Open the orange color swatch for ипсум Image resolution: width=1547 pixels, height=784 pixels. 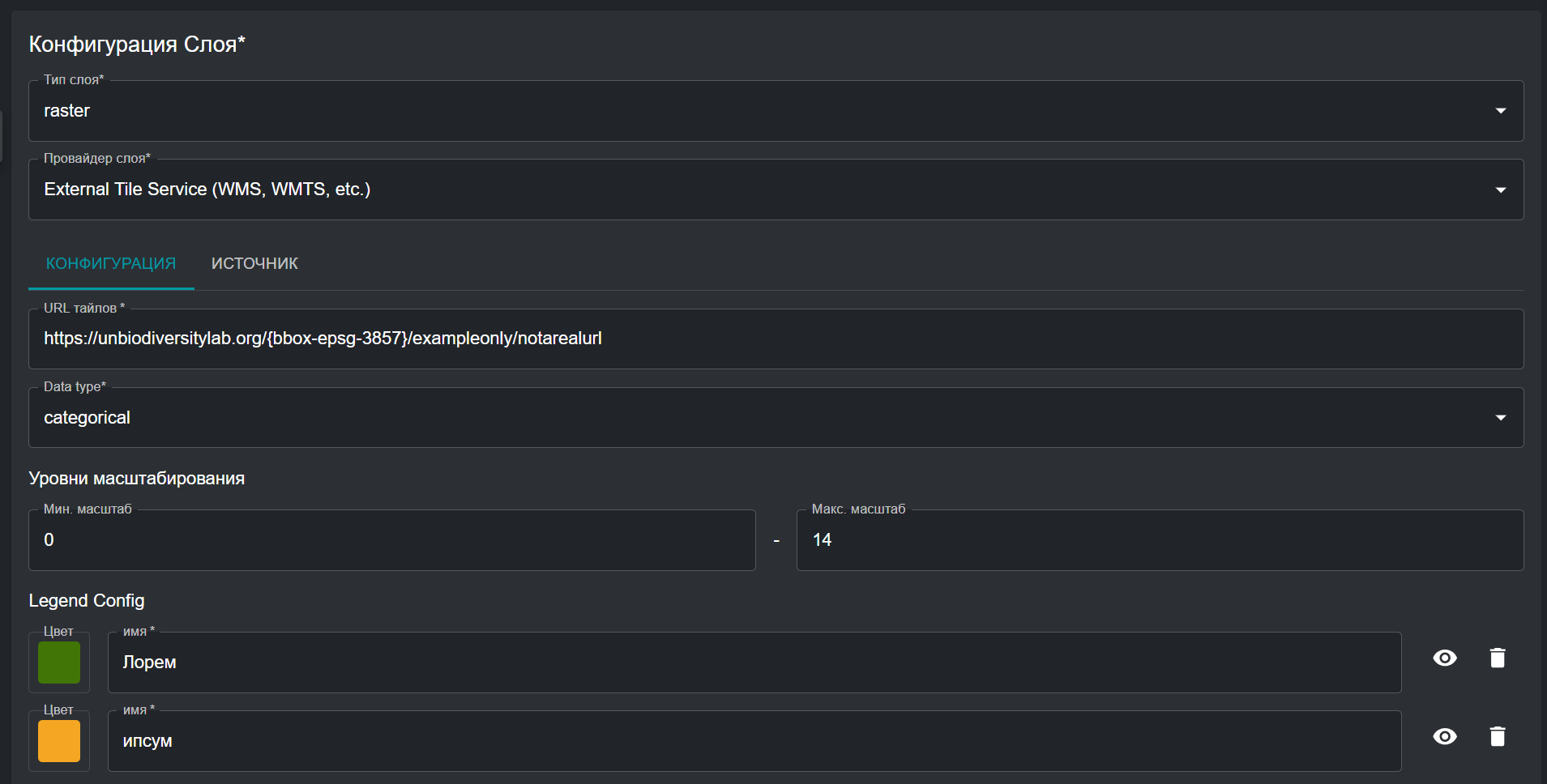coord(59,741)
